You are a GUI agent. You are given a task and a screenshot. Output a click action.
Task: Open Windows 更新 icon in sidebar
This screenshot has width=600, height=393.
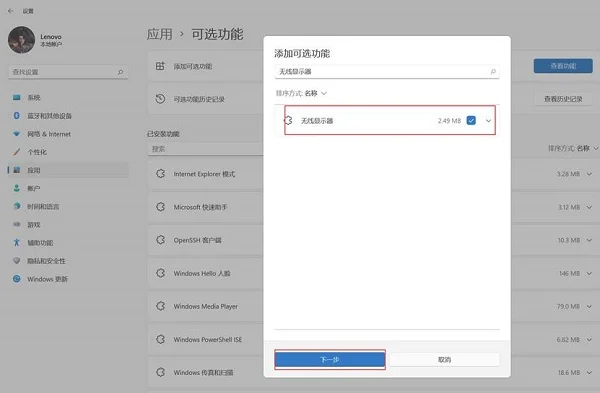[16, 279]
